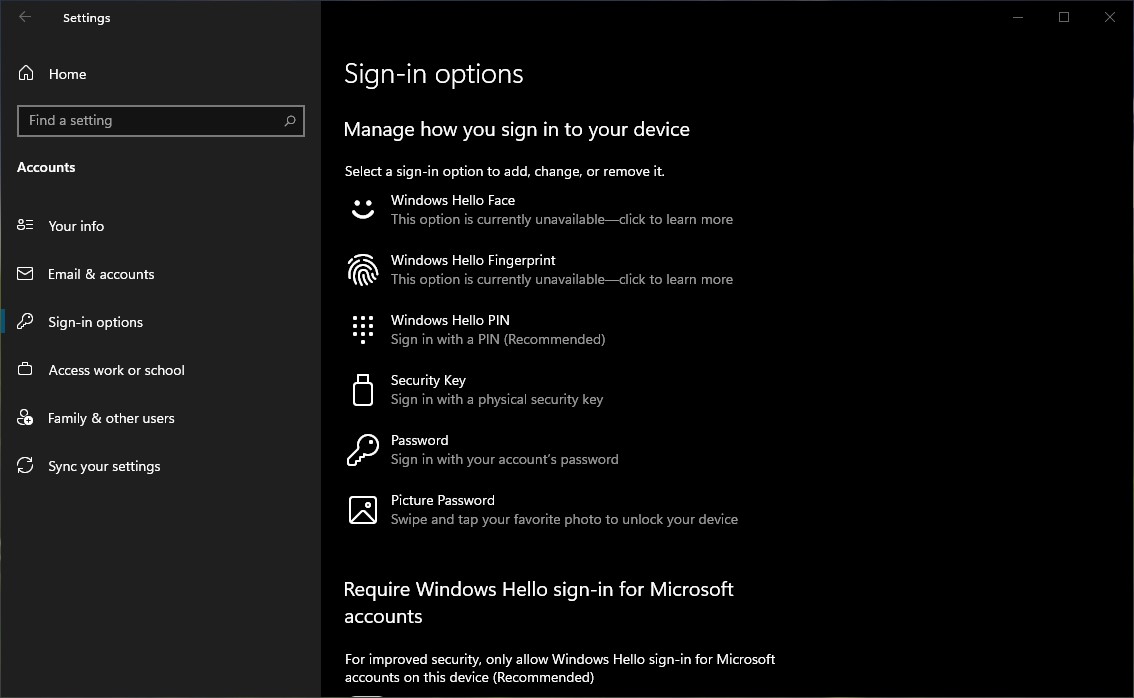Click the Picture Password image icon

pos(362,510)
